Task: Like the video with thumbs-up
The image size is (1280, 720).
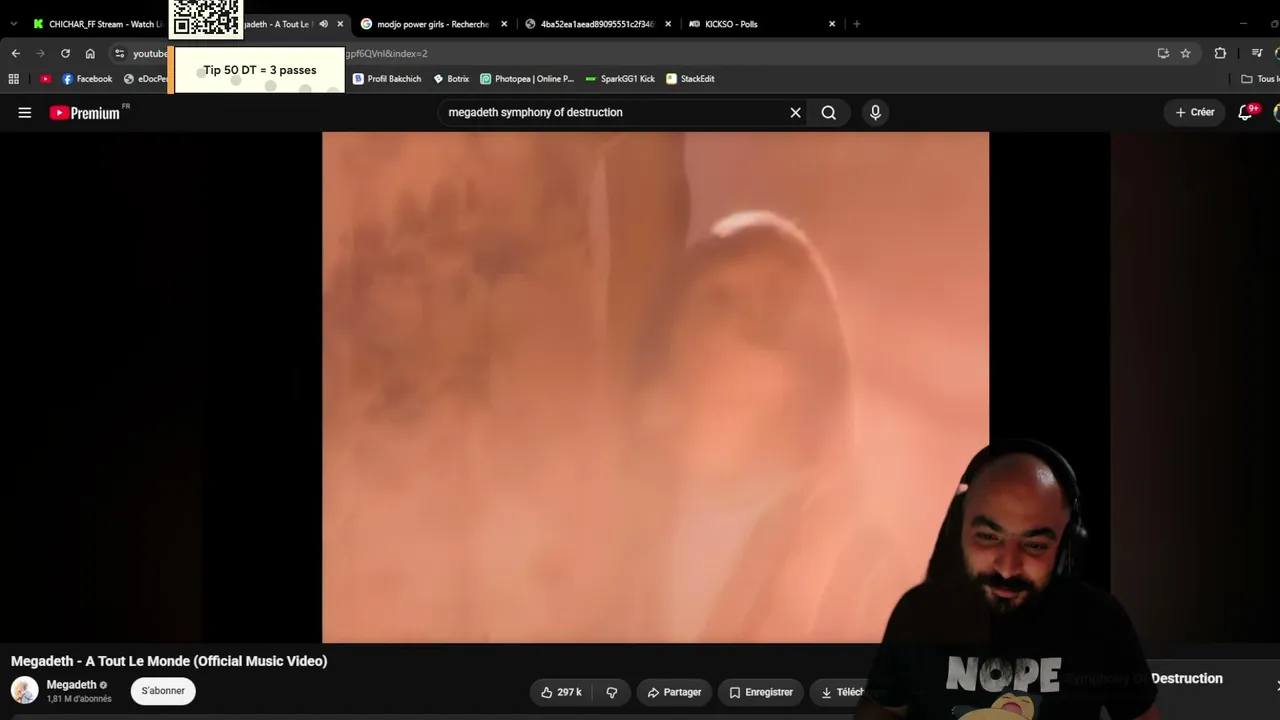Action: point(561,692)
